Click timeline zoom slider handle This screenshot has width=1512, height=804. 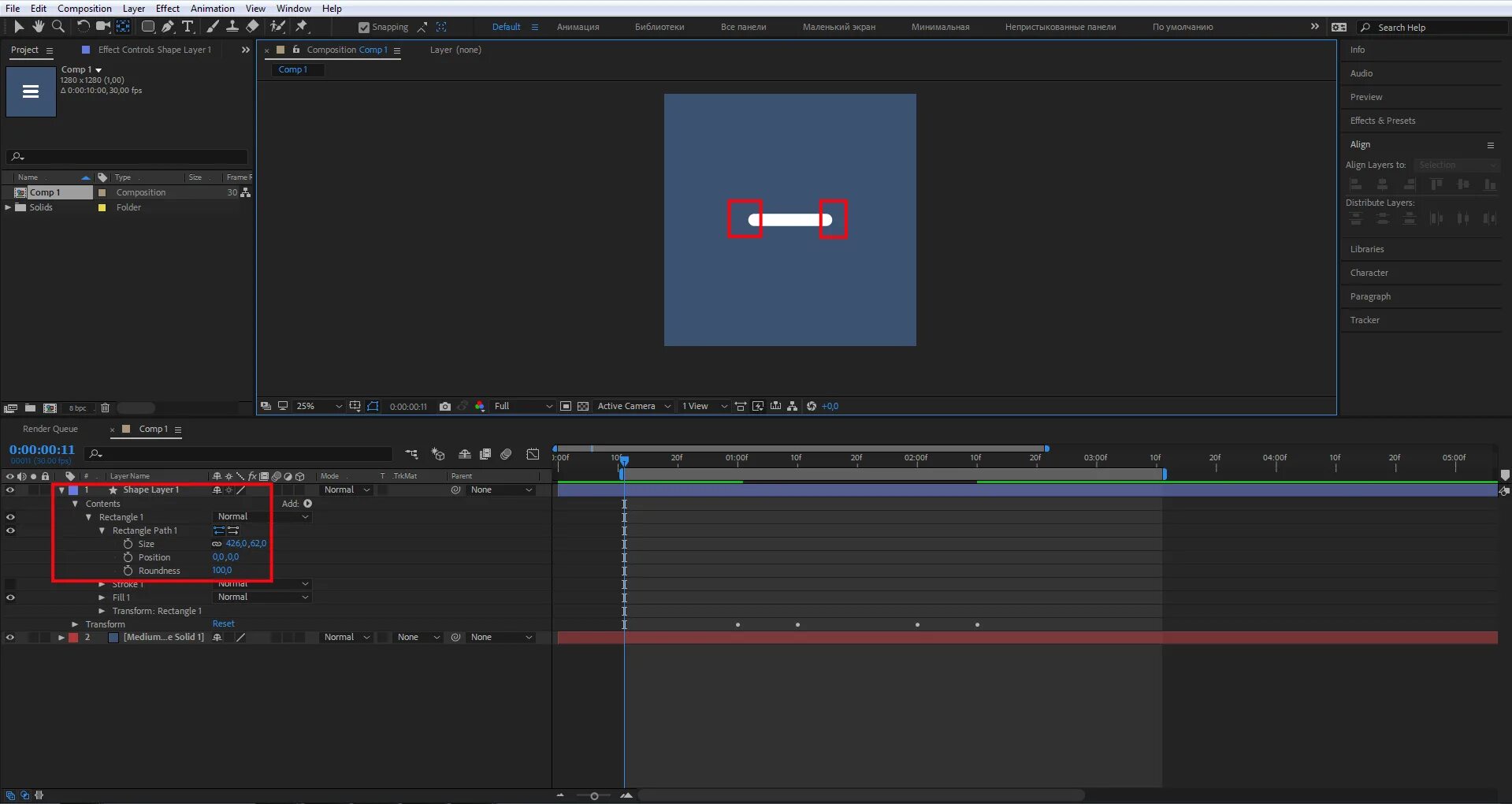coord(594,796)
